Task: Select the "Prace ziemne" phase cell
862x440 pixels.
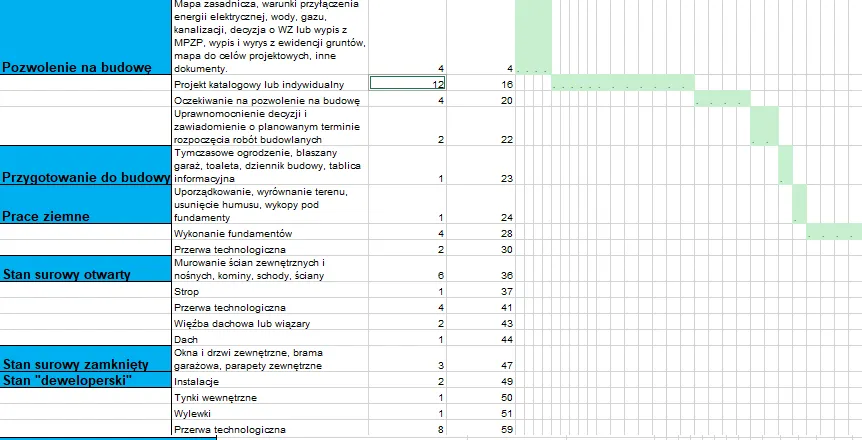Action: 86,205
